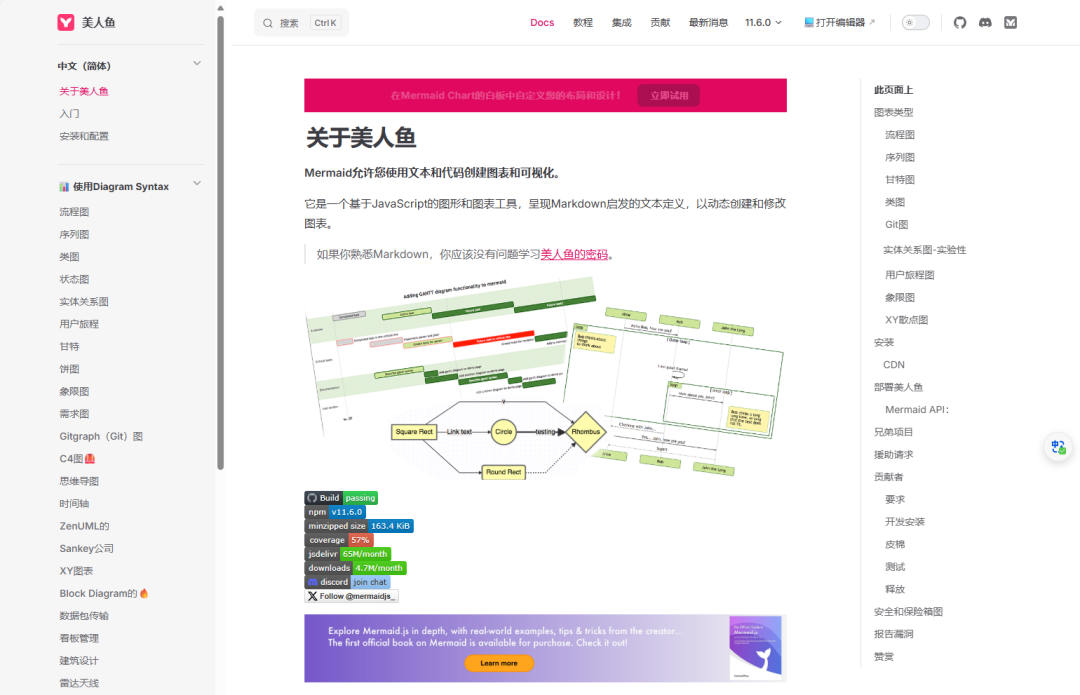Jump to Git图 in page outline
Screen dimensions: 1080x695
(896, 225)
